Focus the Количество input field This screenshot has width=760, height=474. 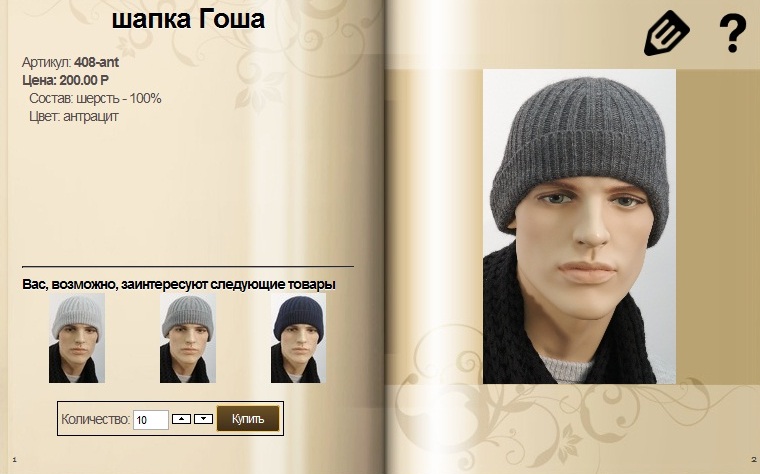151,420
